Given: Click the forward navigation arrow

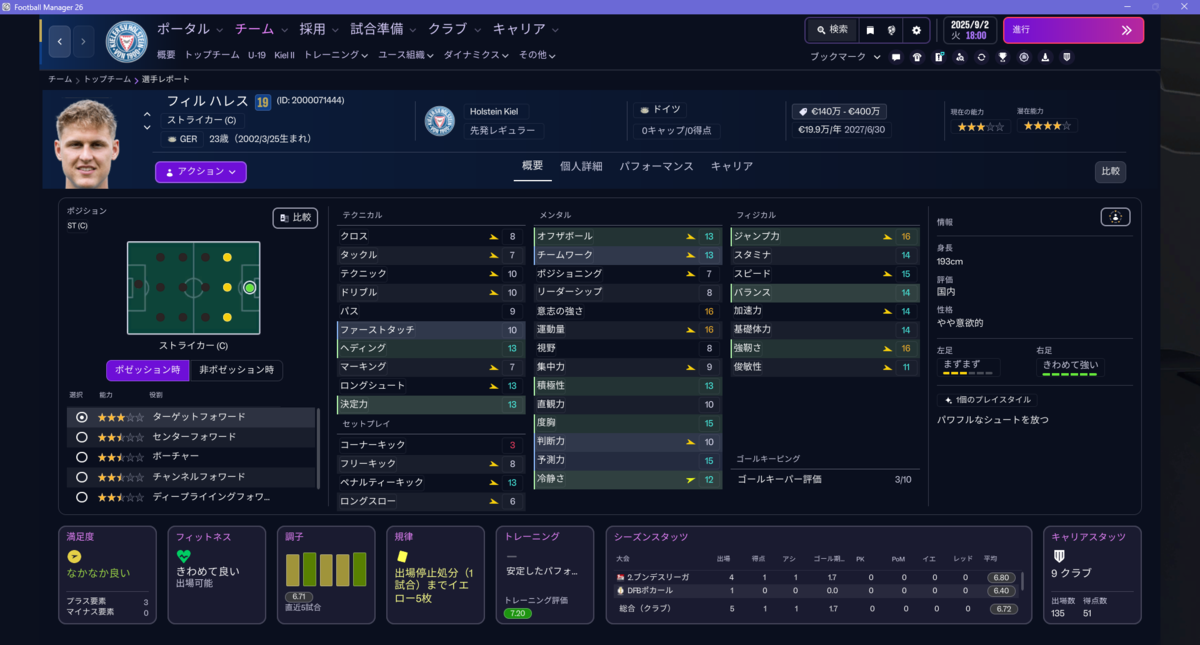Looking at the screenshot, I should (x=83, y=42).
